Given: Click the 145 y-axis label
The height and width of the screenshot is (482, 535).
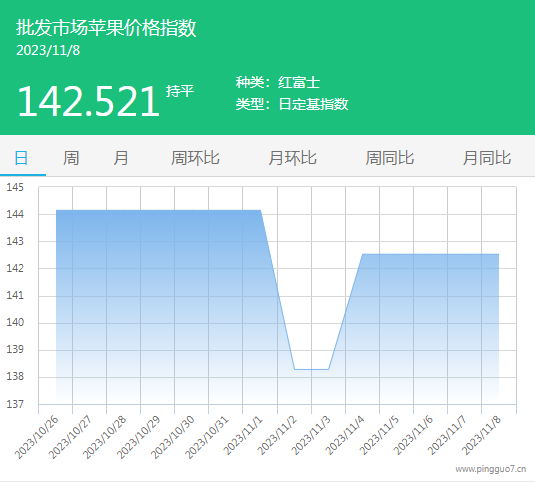Looking at the screenshot, I should (15, 187).
